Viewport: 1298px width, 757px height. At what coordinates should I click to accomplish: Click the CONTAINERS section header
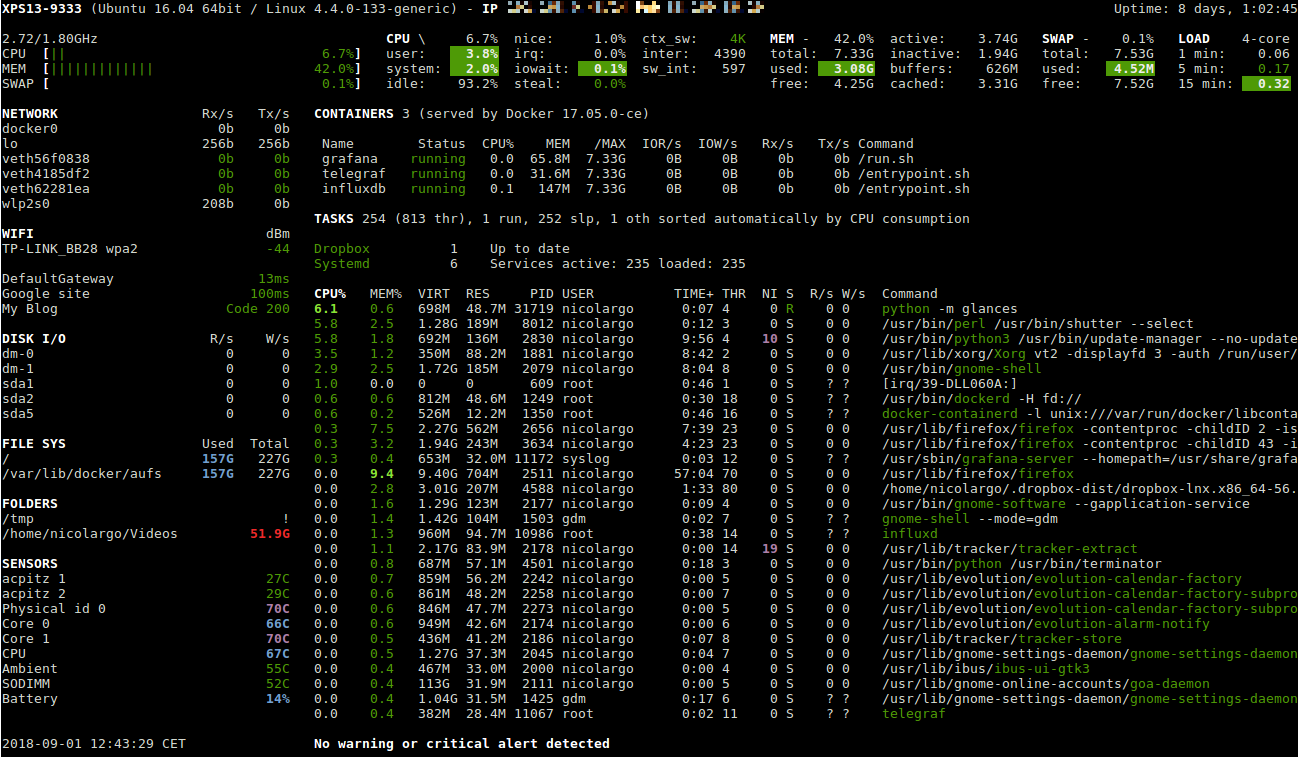pyautogui.click(x=354, y=114)
